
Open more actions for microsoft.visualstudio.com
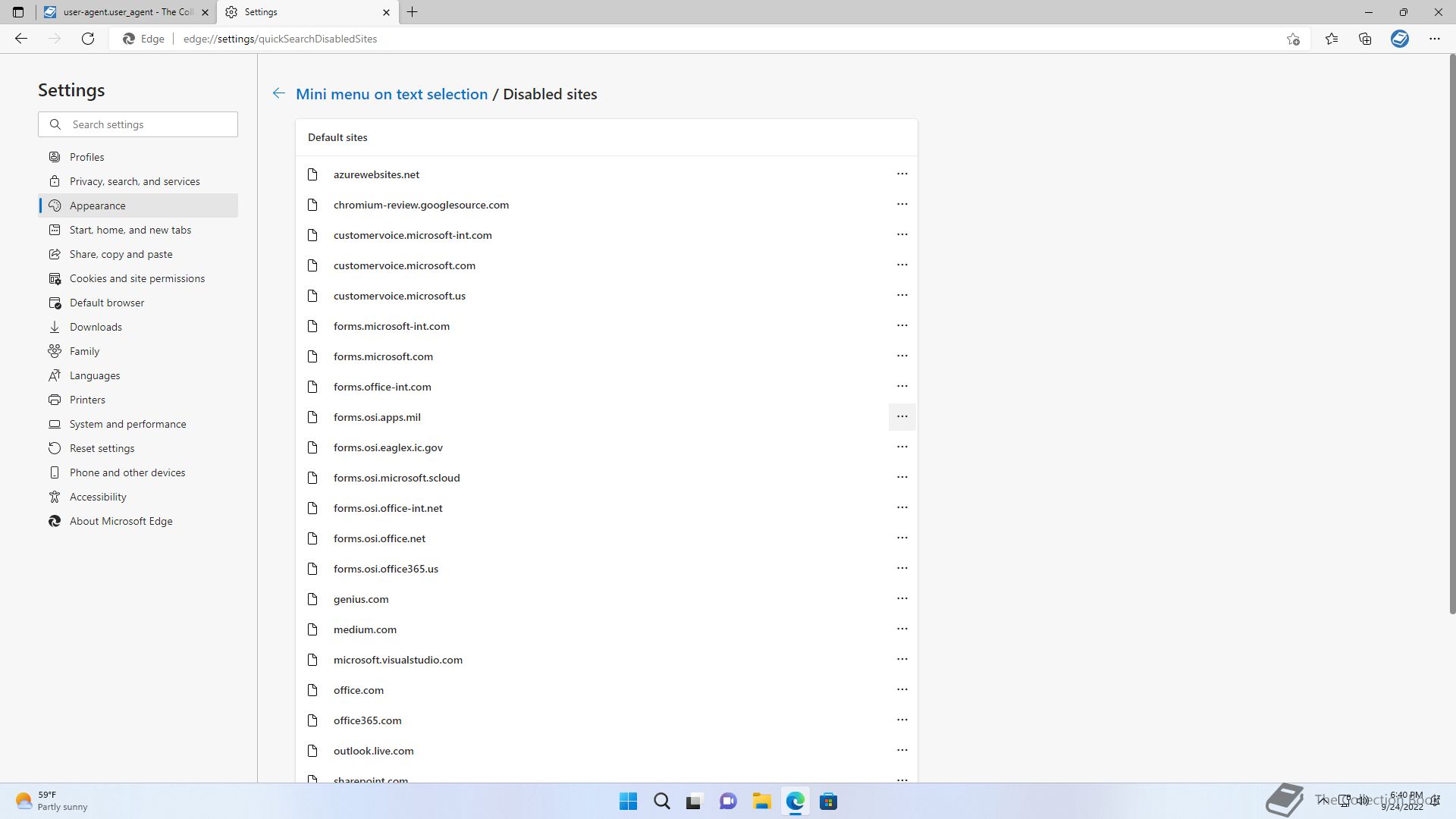tap(902, 659)
